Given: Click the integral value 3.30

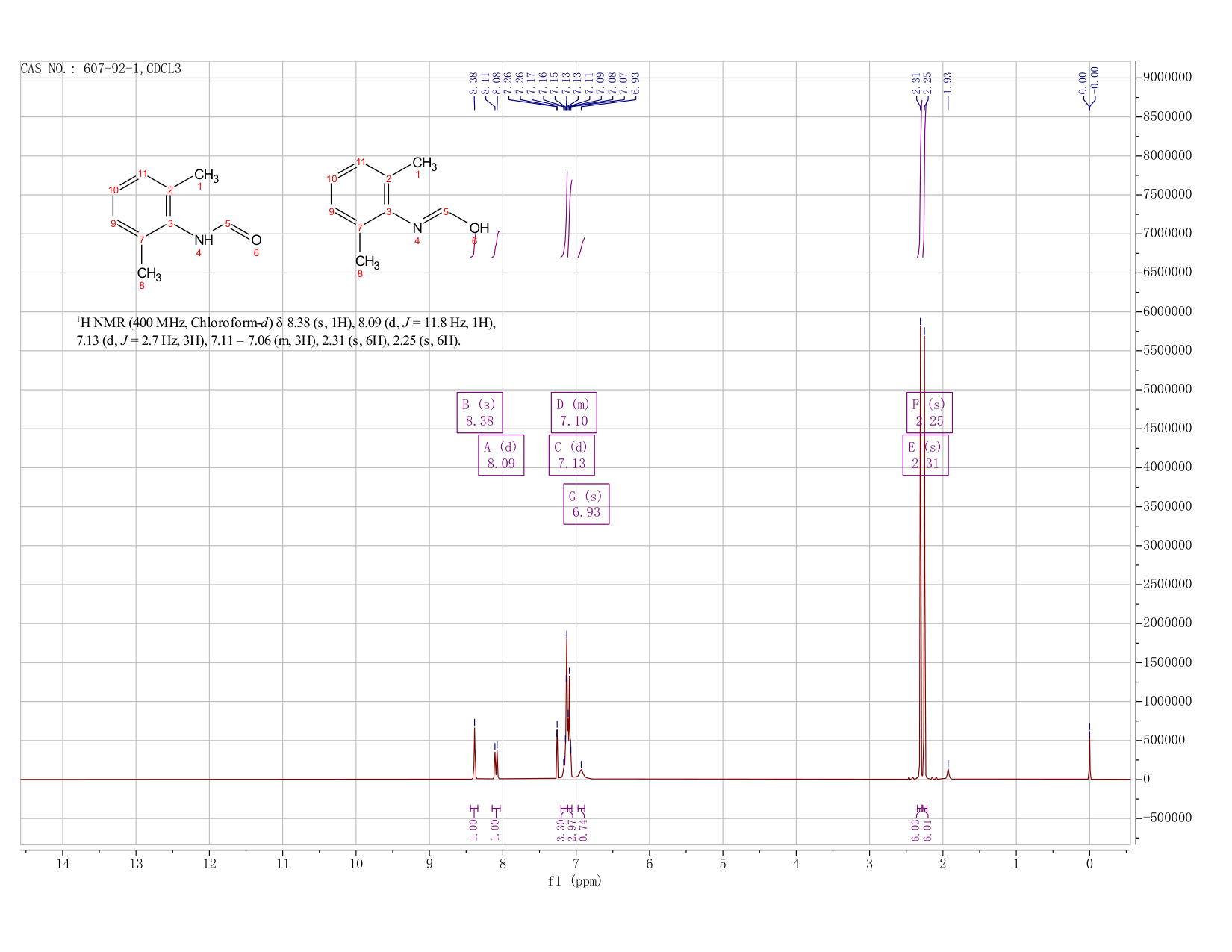Looking at the screenshot, I should 561,830.
